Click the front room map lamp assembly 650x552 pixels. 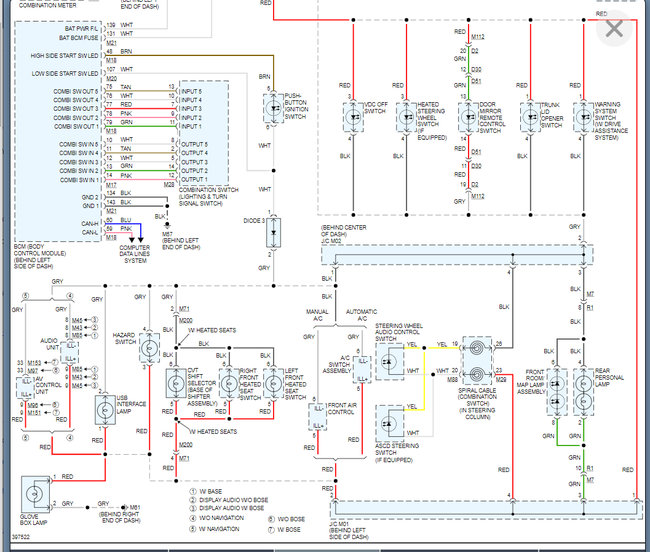557,392
